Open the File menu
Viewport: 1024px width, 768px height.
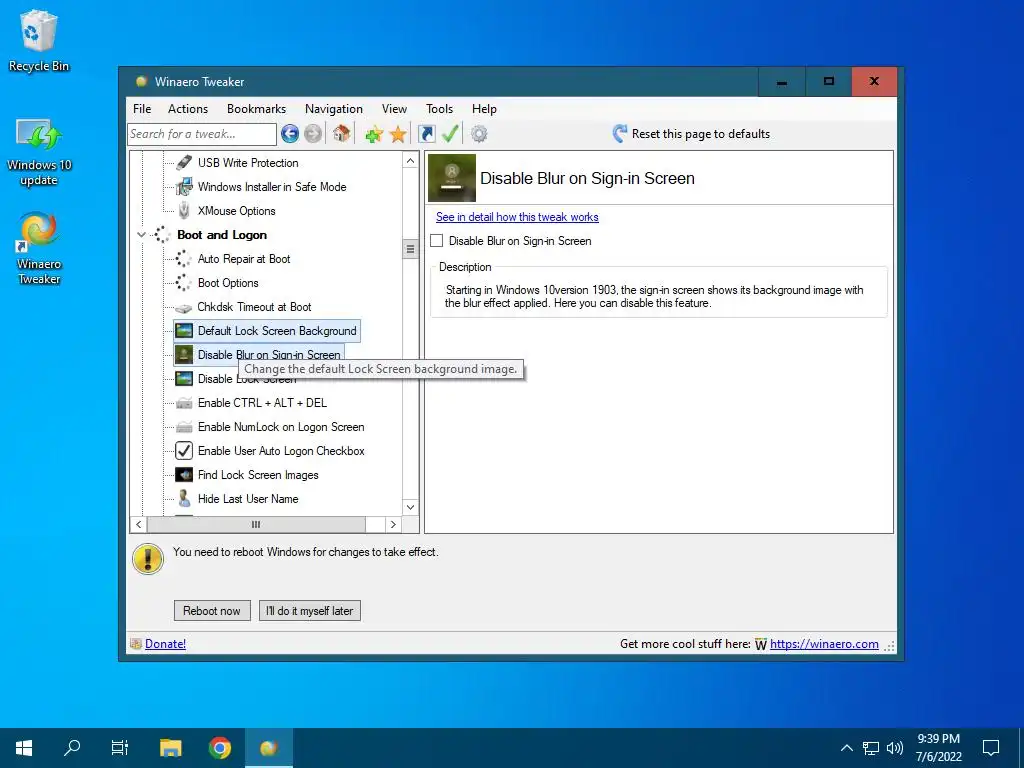point(142,109)
